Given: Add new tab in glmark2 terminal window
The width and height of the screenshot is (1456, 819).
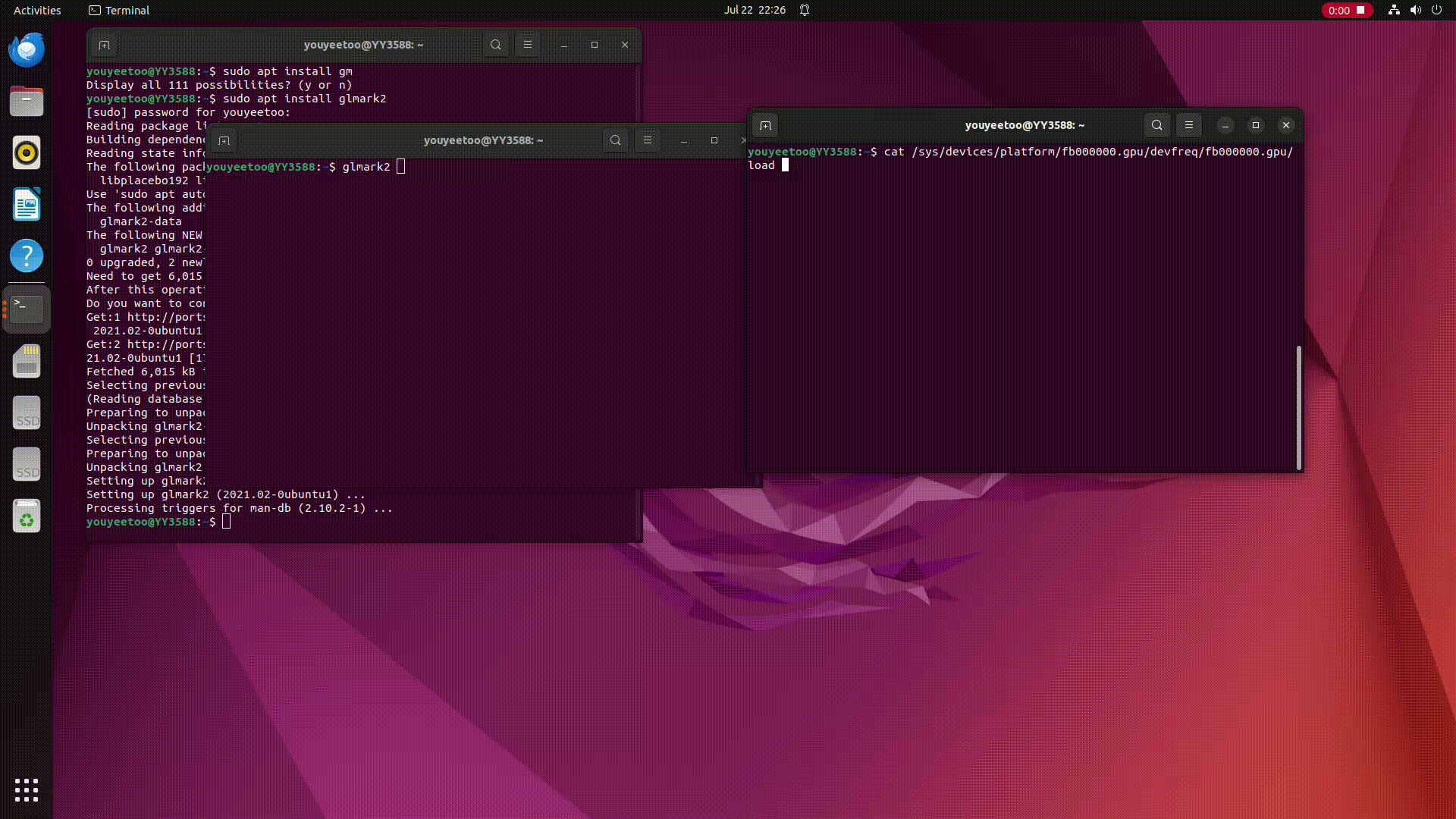Looking at the screenshot, I should click(224, 141).
